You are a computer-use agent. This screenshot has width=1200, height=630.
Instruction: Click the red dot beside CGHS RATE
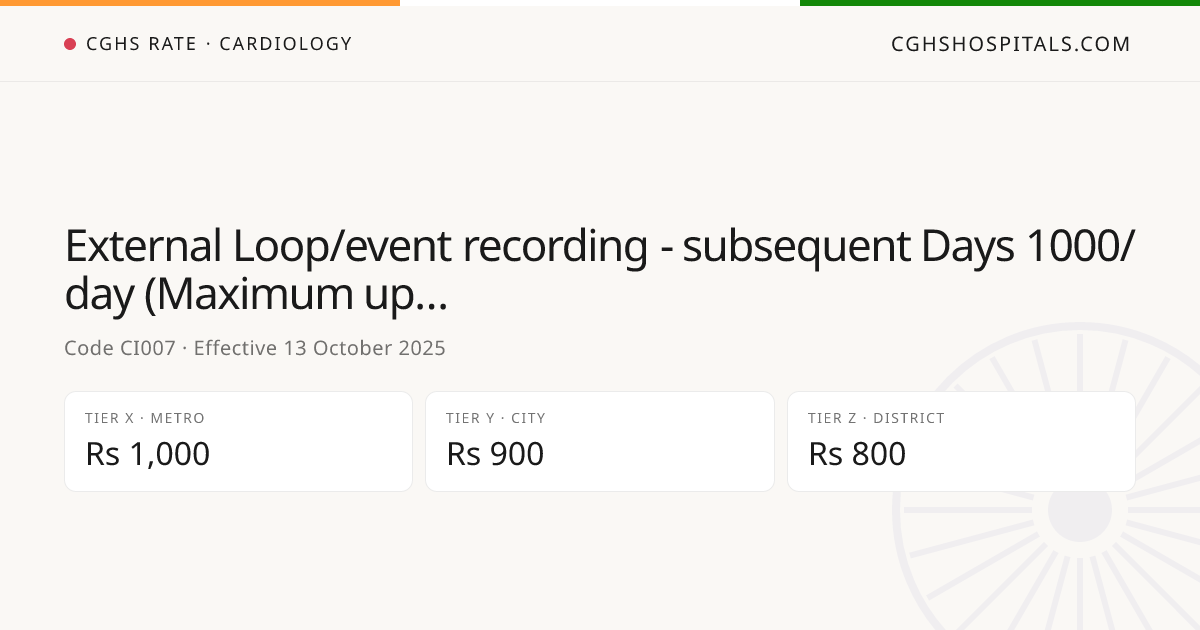(70, 44)
